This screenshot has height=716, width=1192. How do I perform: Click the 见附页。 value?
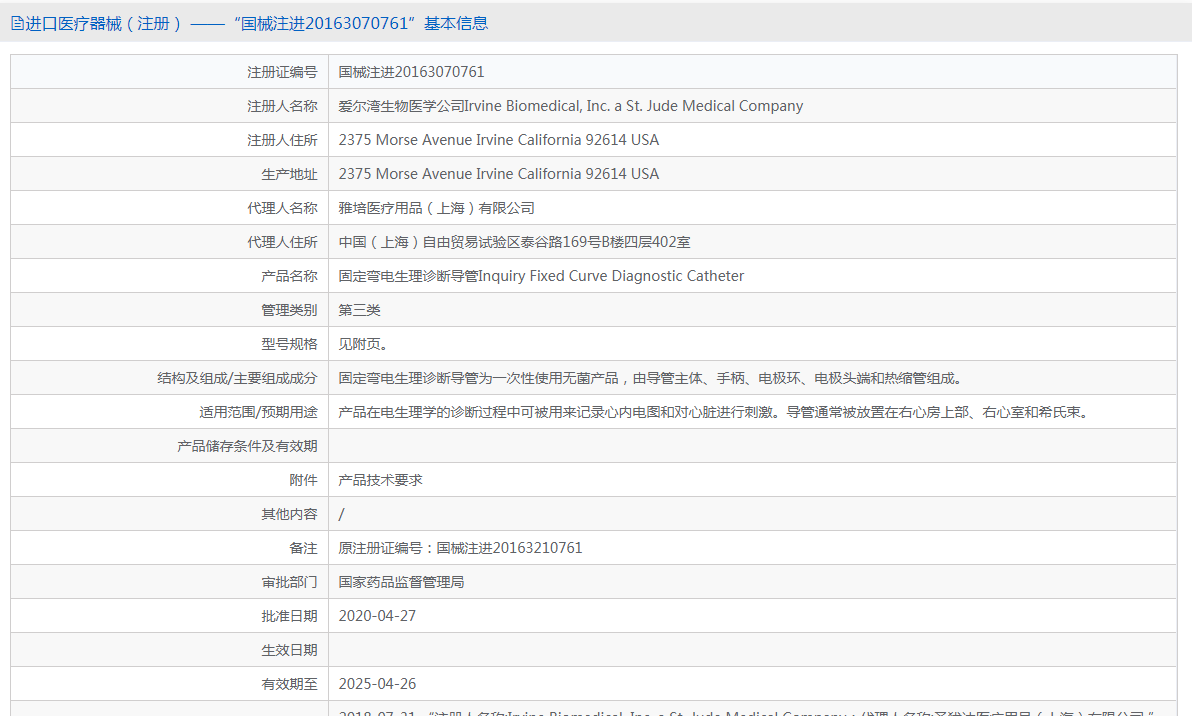(x=363, y=344)
